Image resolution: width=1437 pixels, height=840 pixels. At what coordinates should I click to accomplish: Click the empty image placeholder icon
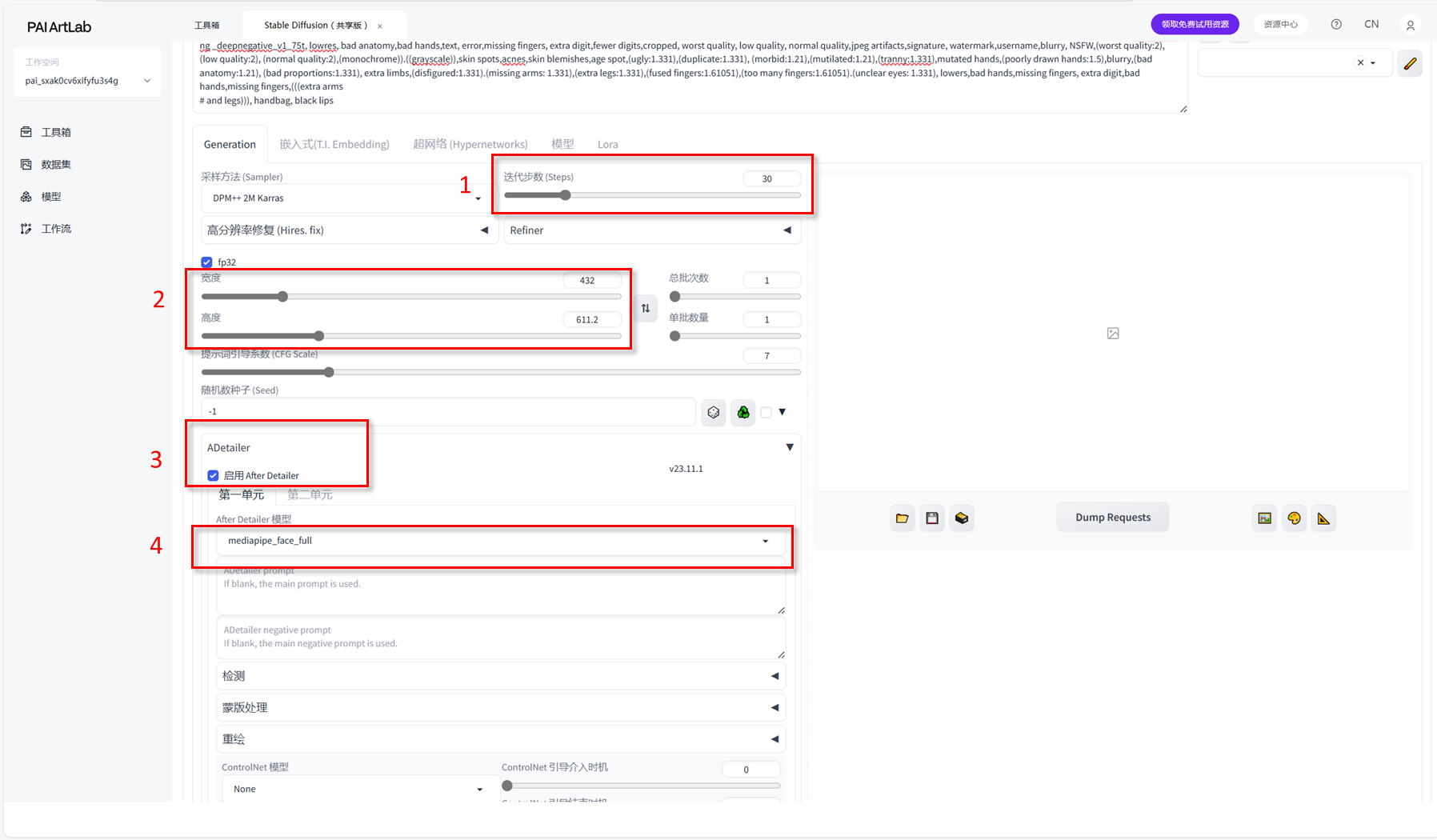pyautogui.click(x=1113, y=334)
